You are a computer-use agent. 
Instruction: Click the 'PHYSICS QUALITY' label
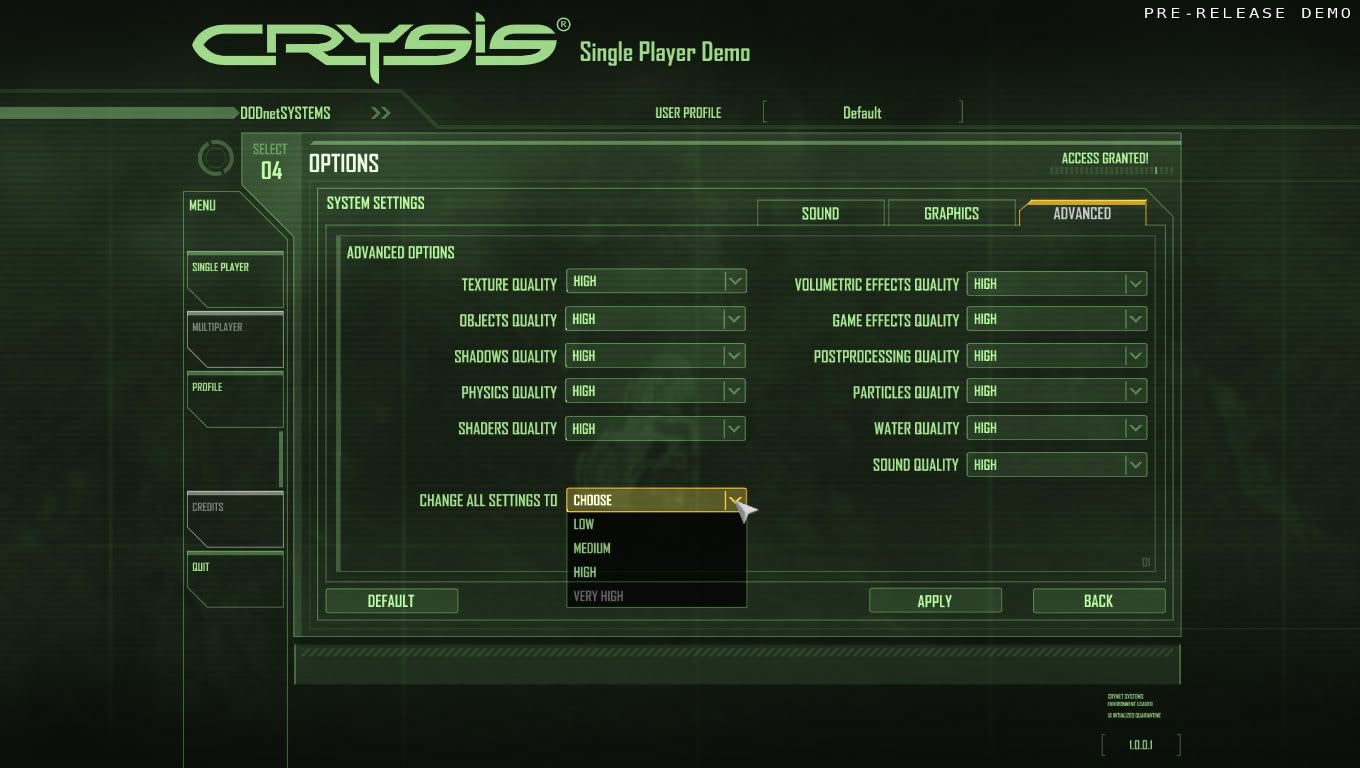(509, 392)
